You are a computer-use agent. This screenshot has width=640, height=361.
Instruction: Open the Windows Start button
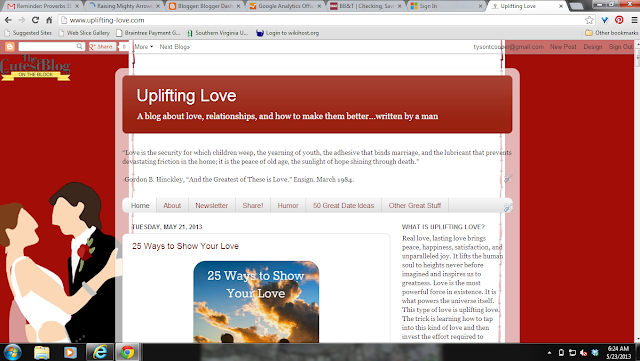[12, 352]
